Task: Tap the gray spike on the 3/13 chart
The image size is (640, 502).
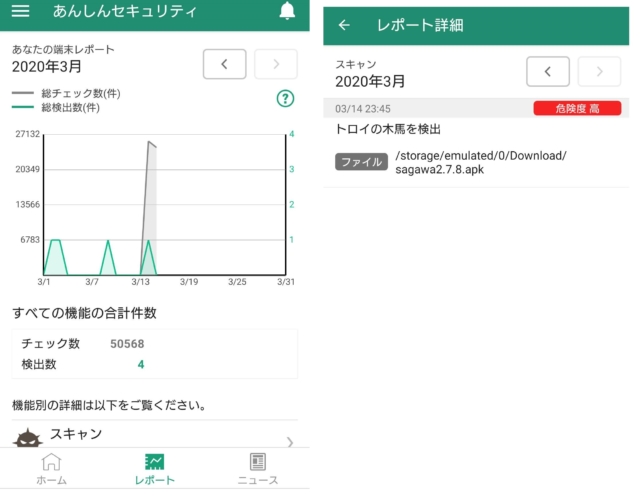Action: pos(150,200)
